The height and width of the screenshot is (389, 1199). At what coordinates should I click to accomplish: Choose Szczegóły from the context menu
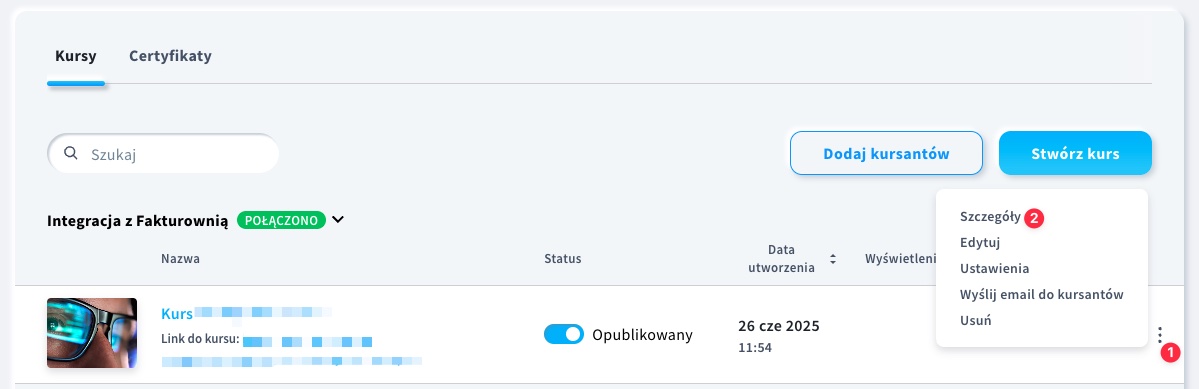tap(989, 217)
